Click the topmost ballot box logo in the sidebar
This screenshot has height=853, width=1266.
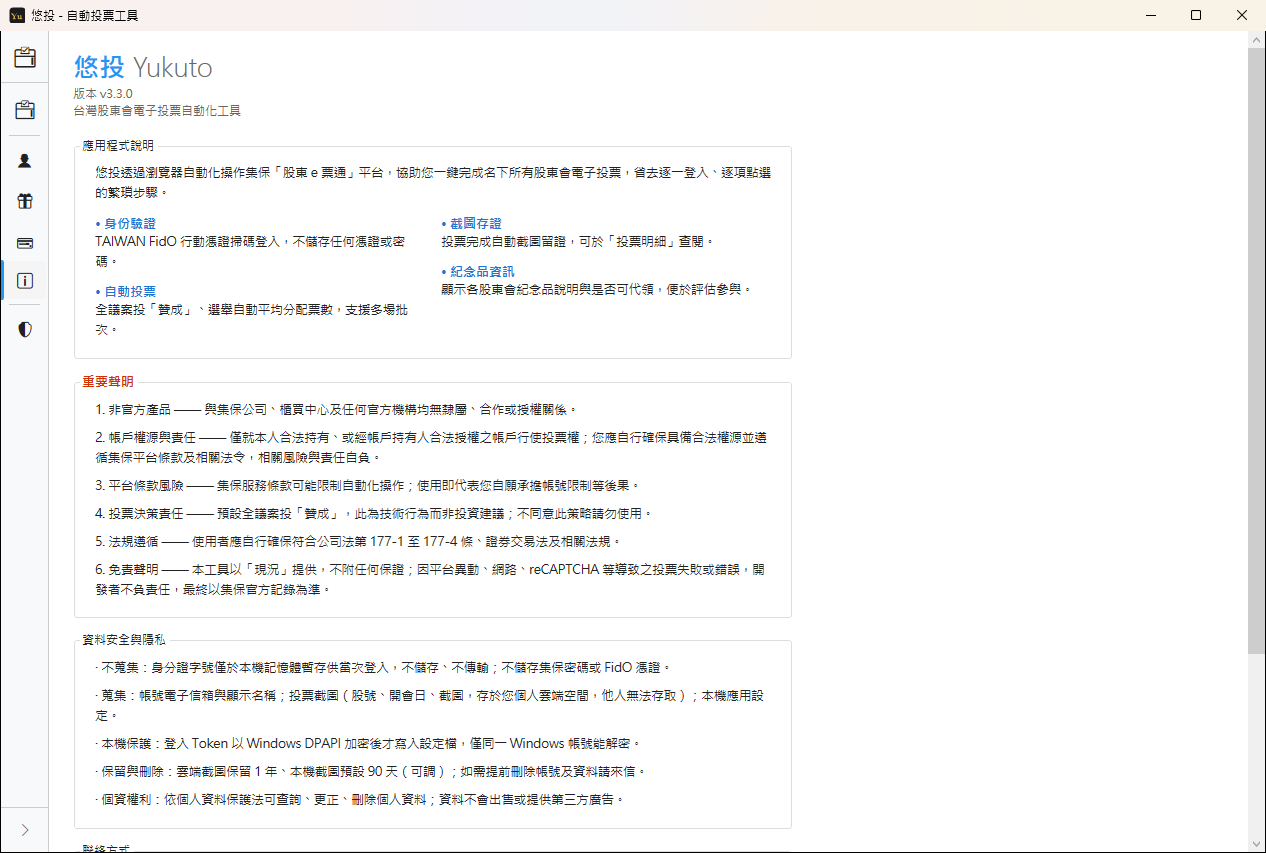(x=25, y=57)
